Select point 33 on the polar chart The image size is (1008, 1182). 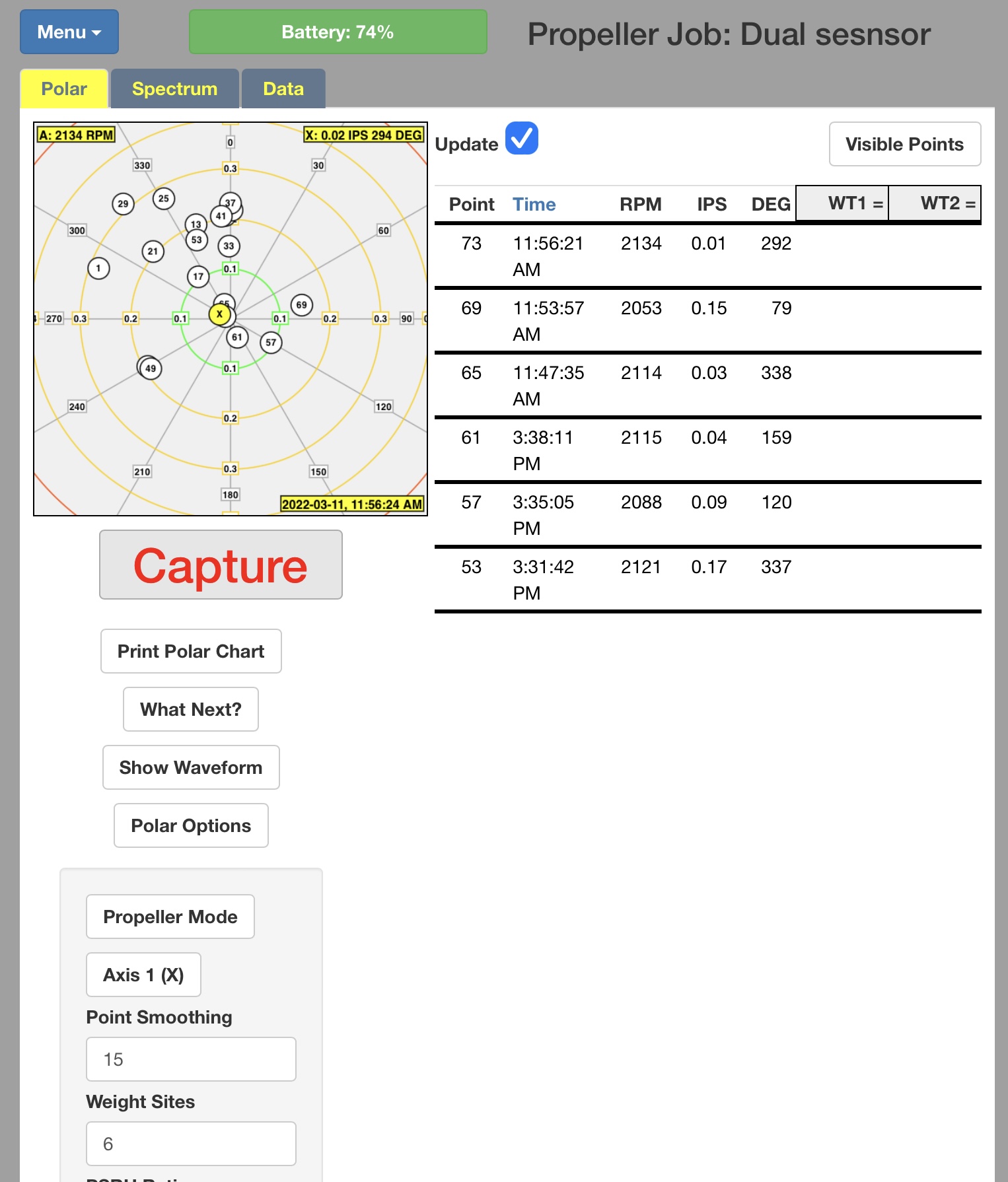[x=229, y=246]
